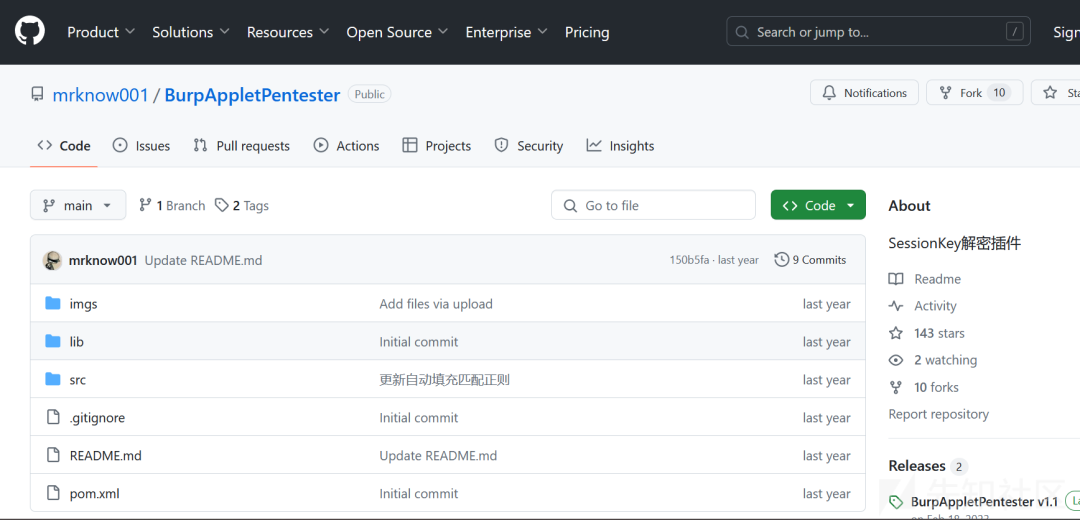The height and width of the screenshot is (520, 1080).
Task: Open the BurpAppletPentester repository link
Action: pyautogui.click(x=252, y=95)
